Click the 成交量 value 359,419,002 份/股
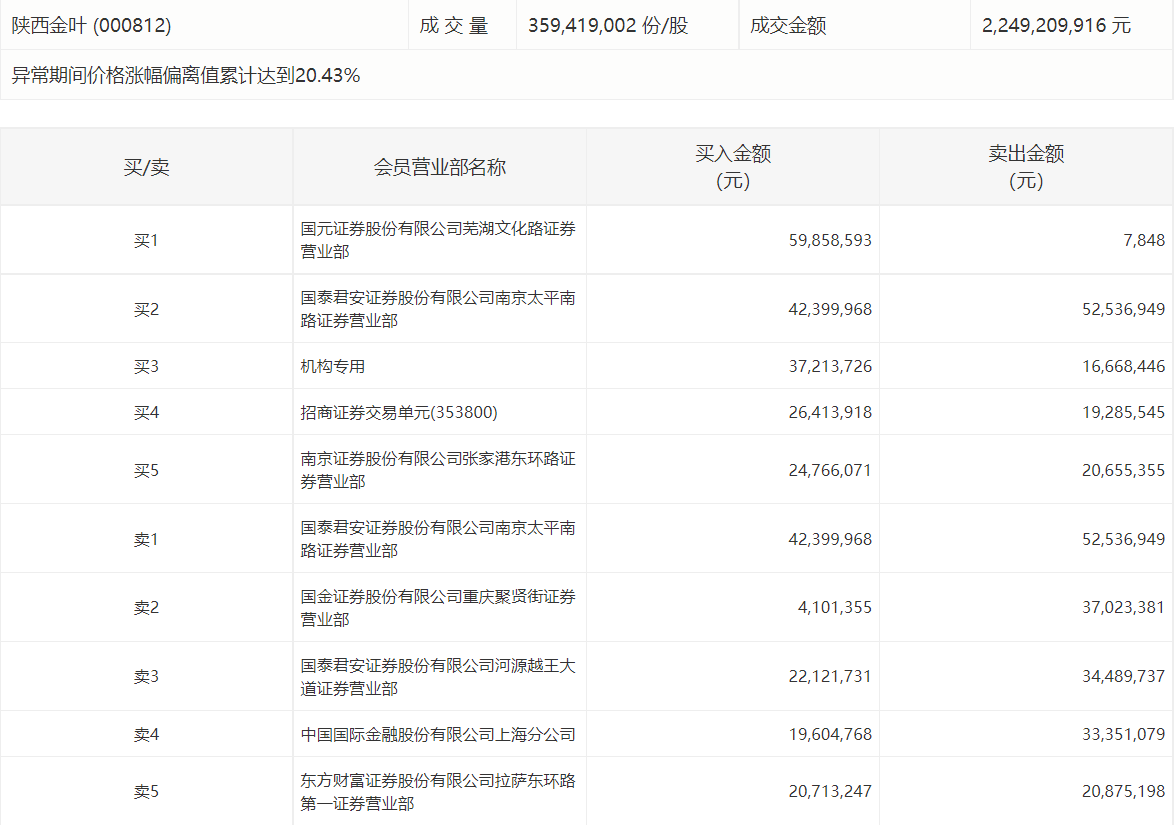This screenshot has width=1174, height=825. pos(608,26)
